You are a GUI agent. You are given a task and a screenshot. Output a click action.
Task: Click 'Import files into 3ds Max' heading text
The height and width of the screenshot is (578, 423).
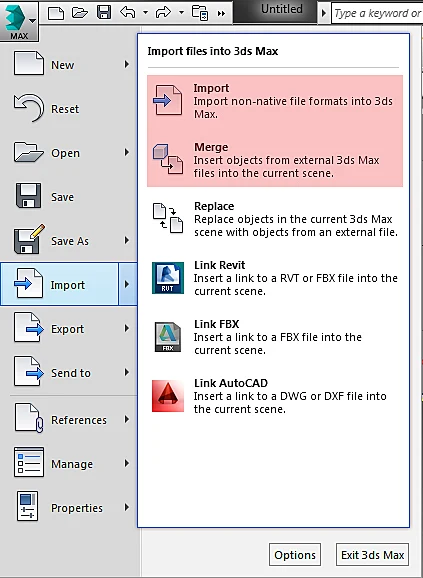click(213, 51)
